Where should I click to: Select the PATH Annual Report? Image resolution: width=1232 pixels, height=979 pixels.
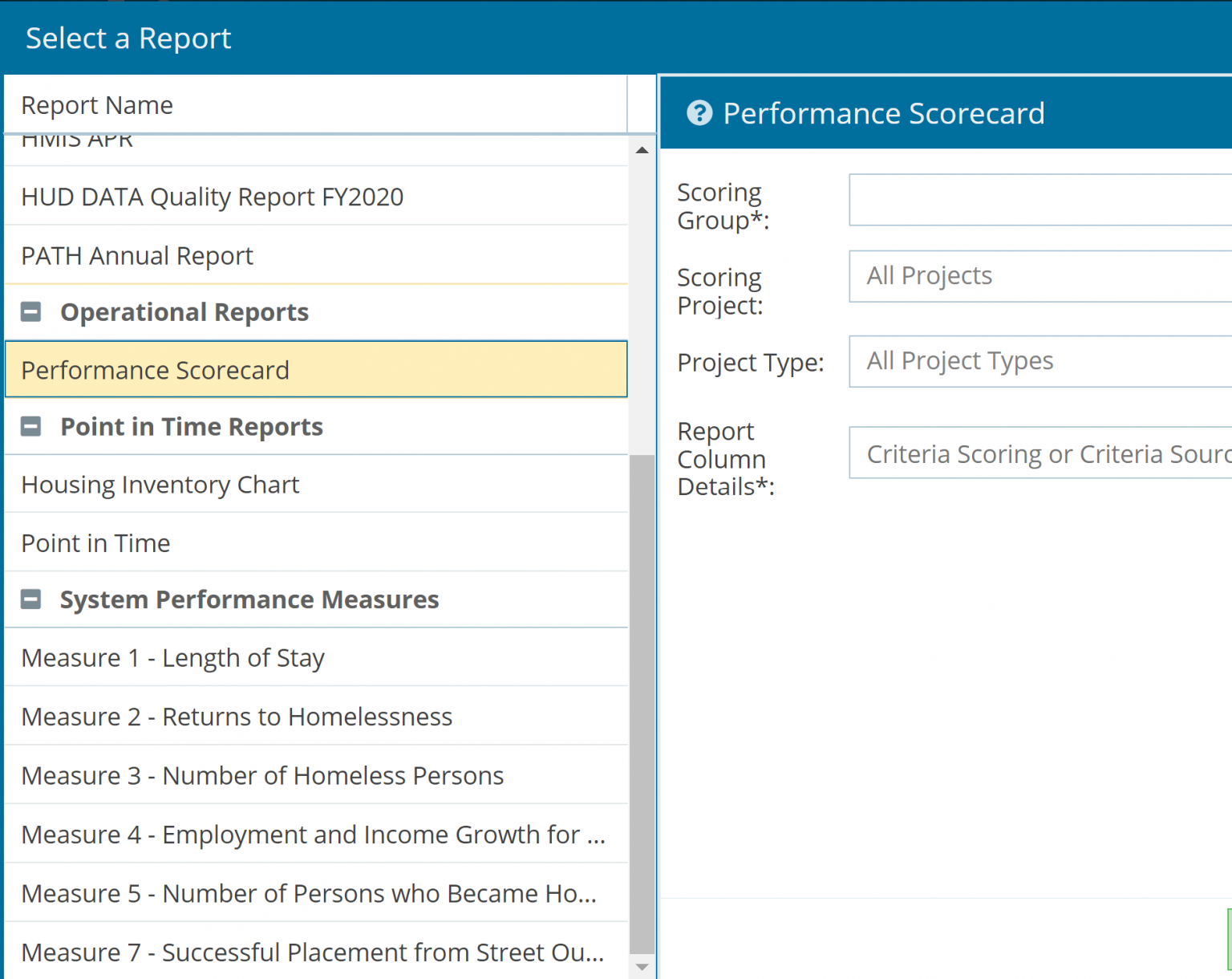click(x=137, y=255)
